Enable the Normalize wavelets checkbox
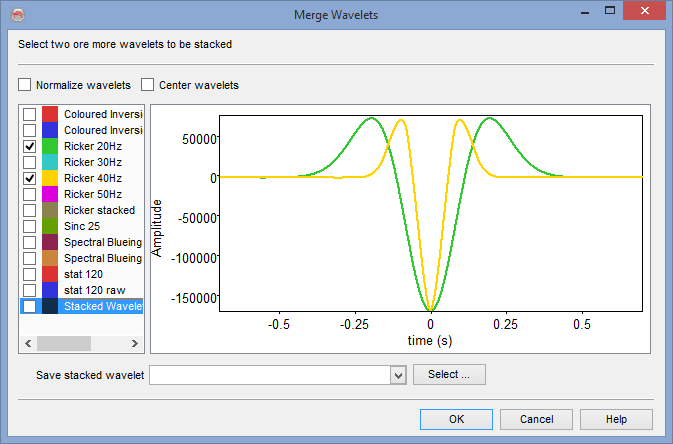This screenshot has height=444, width=673. (x=25, y=85)
